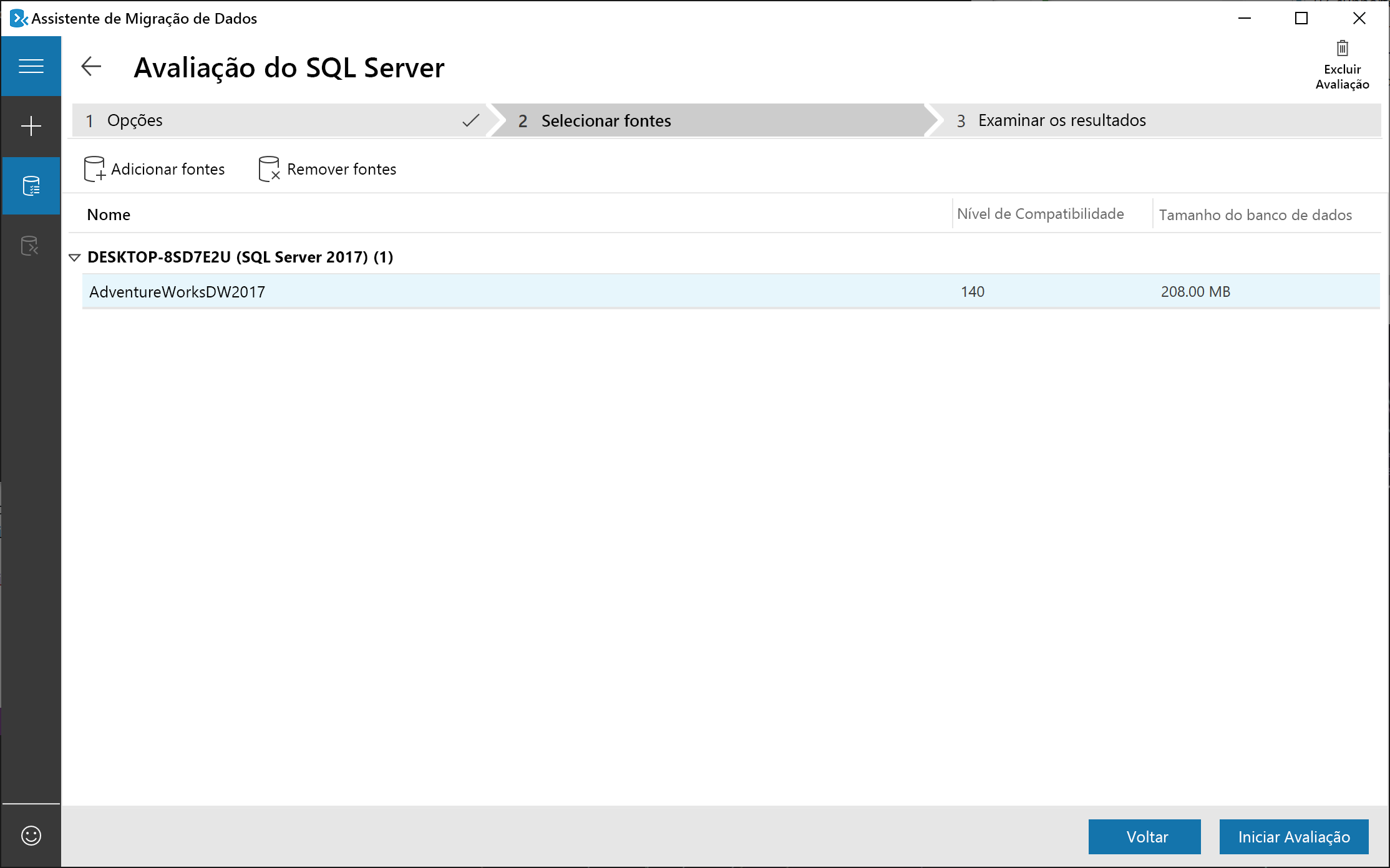Image resolution: width=1390 pixels, height=868 pixels.
Task: Click the Tamanho do banco de dados column header
Action: [1257, 213]
